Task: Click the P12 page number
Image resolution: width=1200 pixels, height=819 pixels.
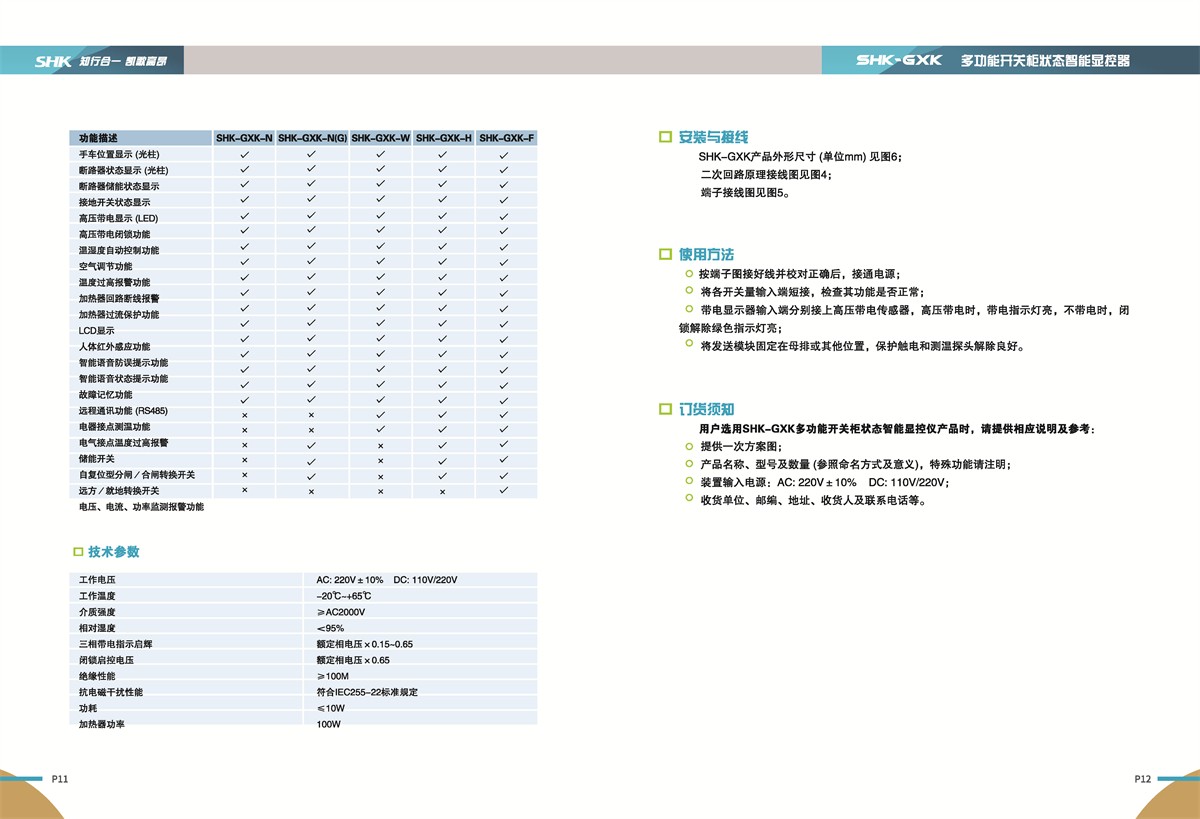Action: point(1143,779)
